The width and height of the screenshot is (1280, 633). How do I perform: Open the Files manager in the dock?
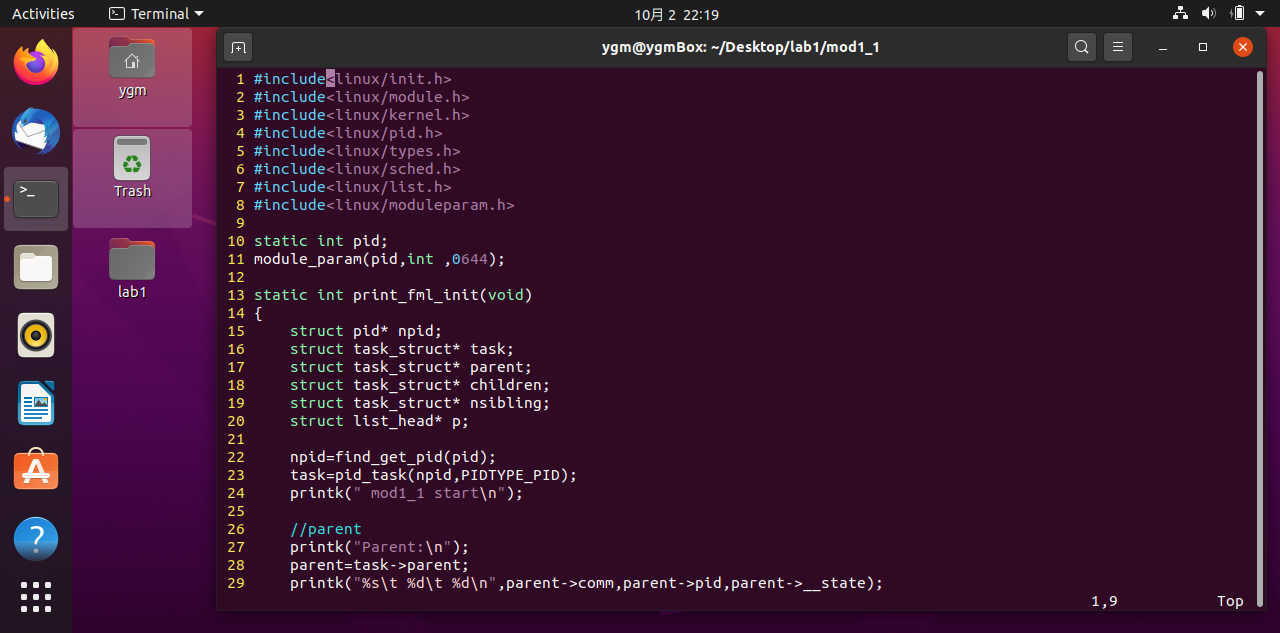tap(36, 267)
